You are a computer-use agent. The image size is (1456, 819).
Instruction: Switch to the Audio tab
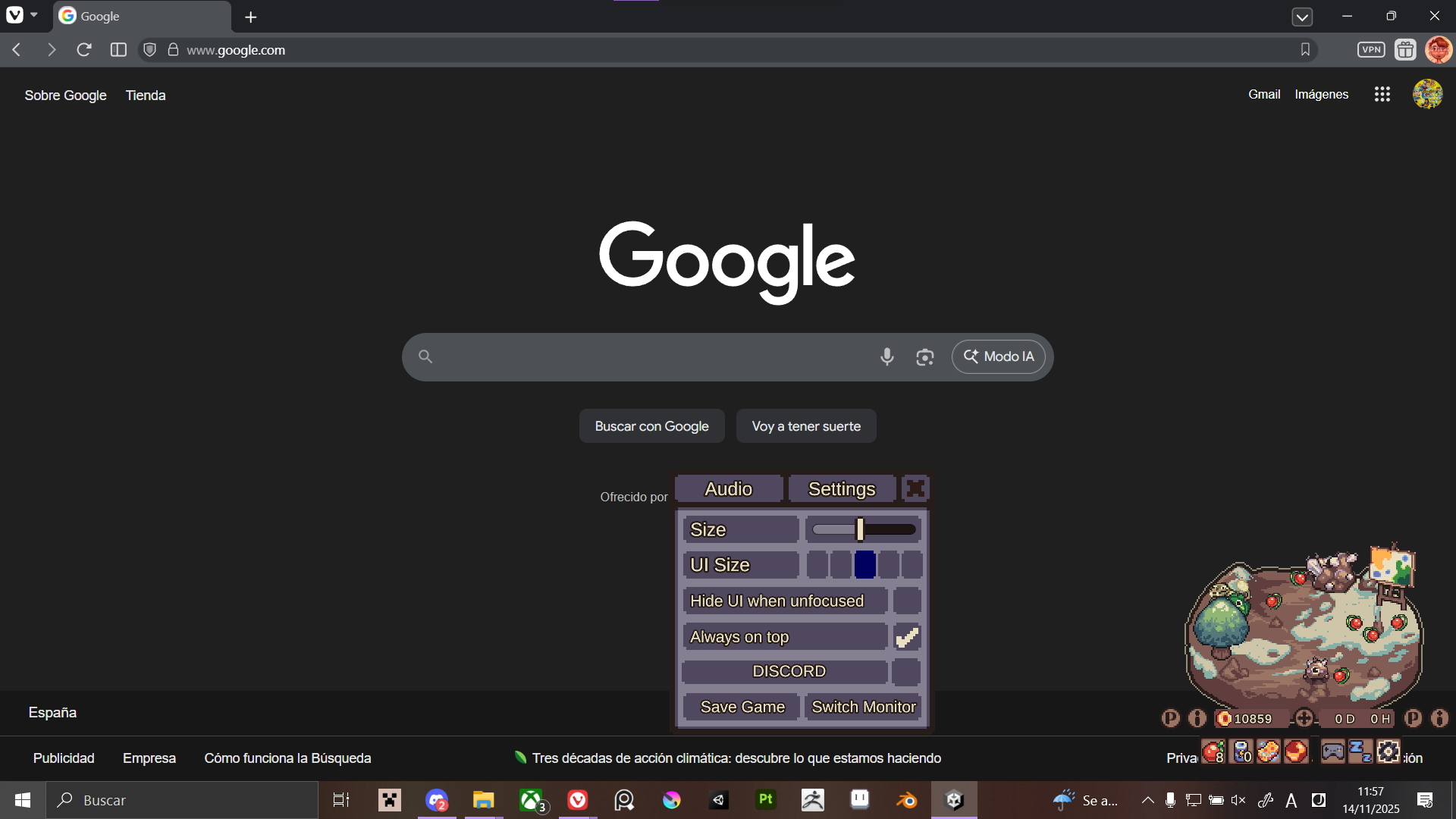click(728, 489)
